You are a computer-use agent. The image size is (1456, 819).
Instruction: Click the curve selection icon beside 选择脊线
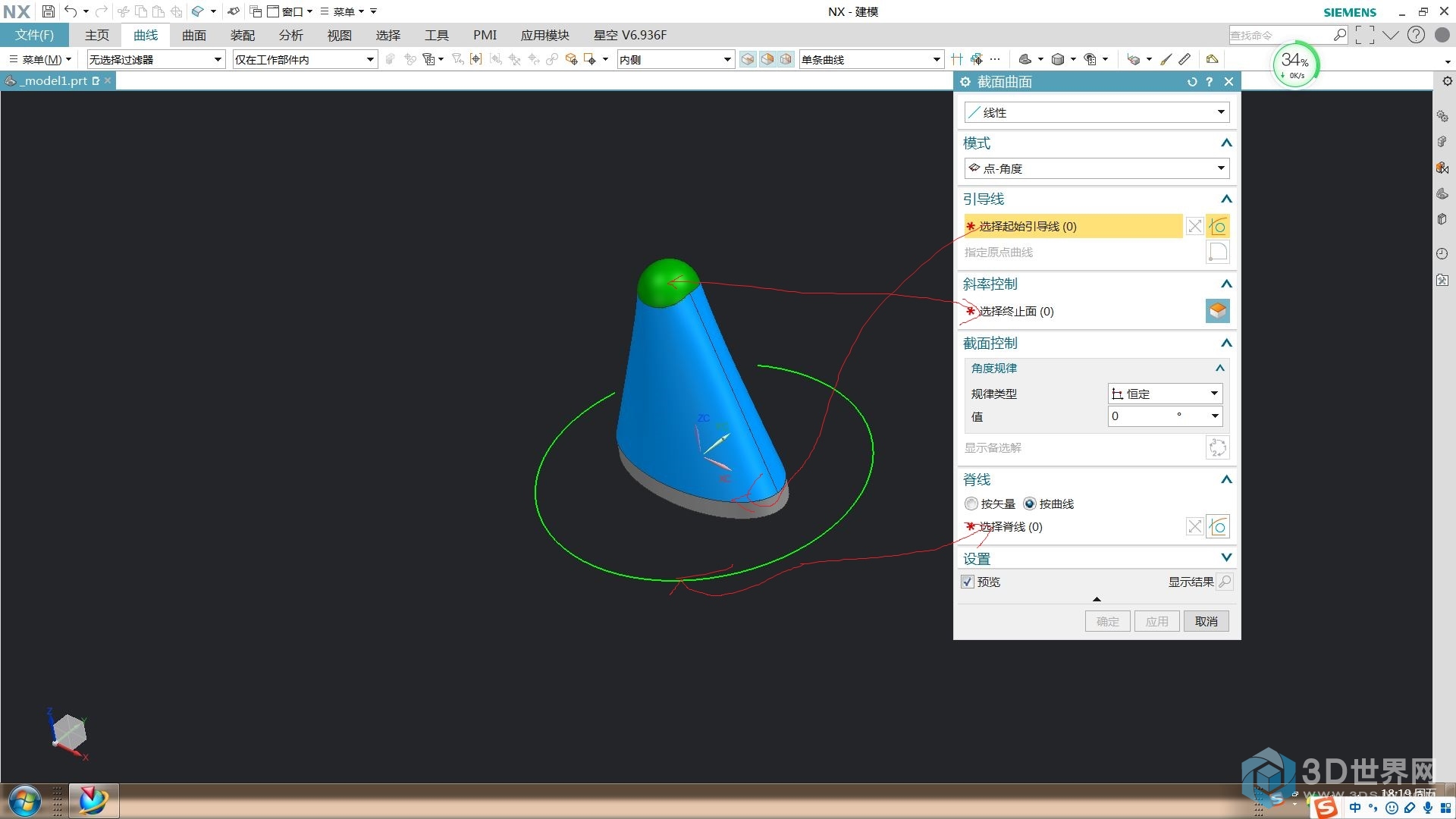click(1218, 526)
